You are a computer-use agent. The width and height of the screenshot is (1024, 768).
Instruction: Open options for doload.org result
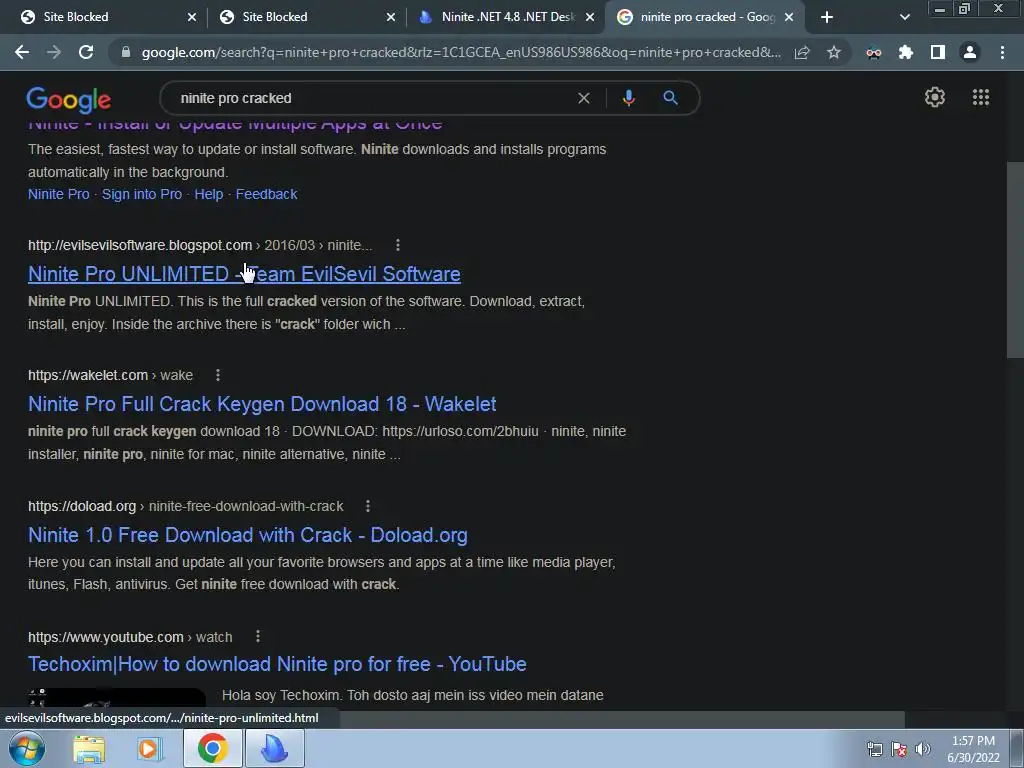[368, 506]
